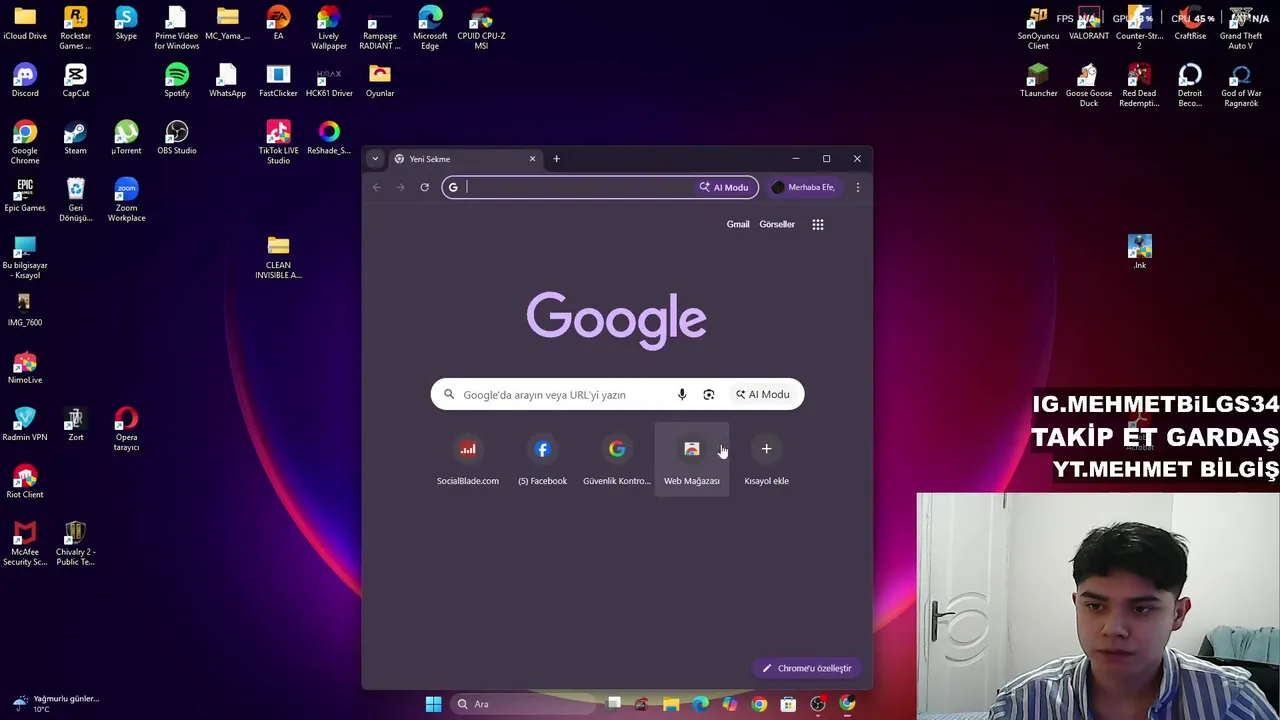Reload the page in Chrome
The image size is (1280, 720).
(424, 187)
